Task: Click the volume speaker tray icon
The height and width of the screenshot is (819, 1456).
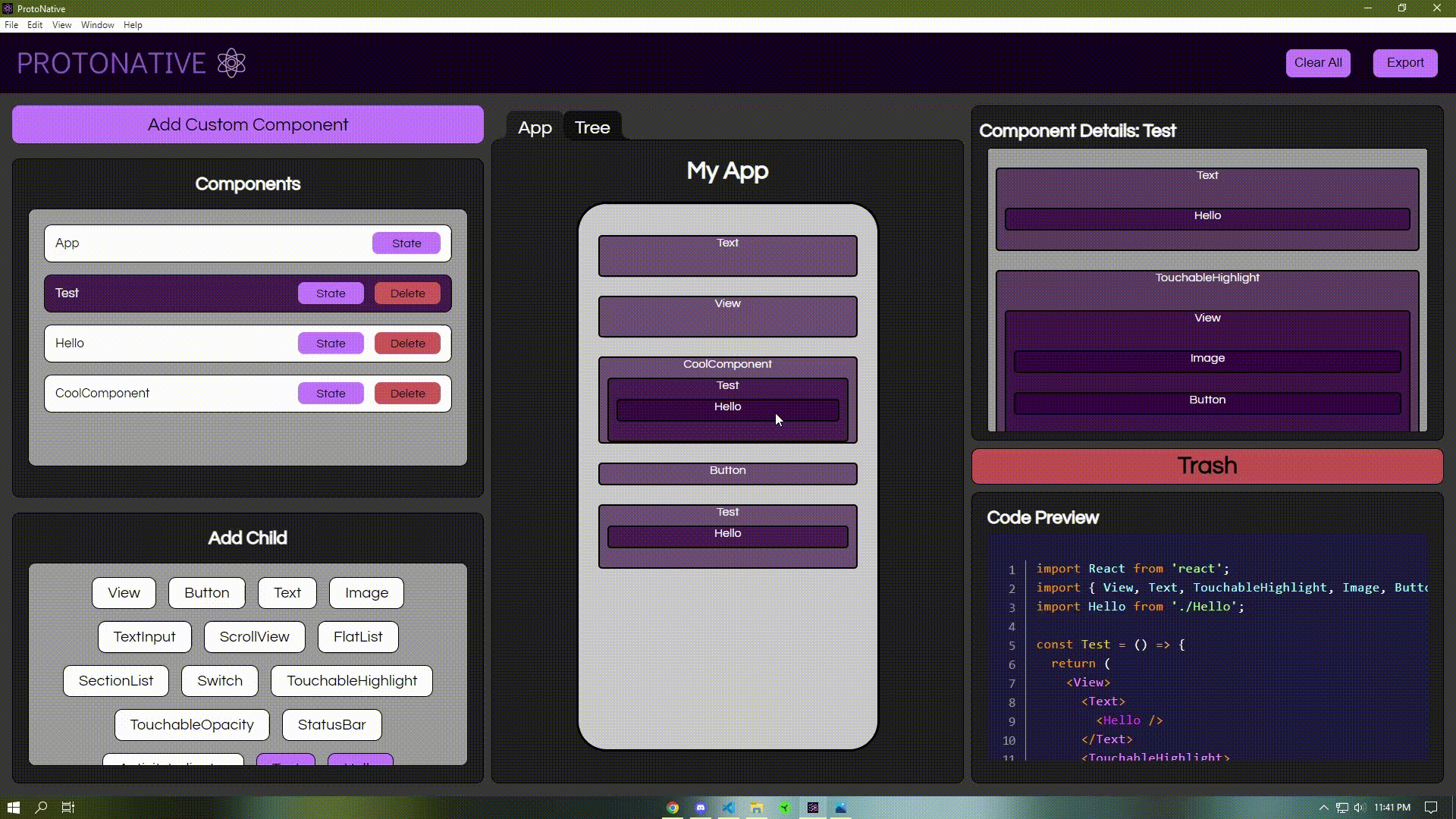Action: (1359, 808)
